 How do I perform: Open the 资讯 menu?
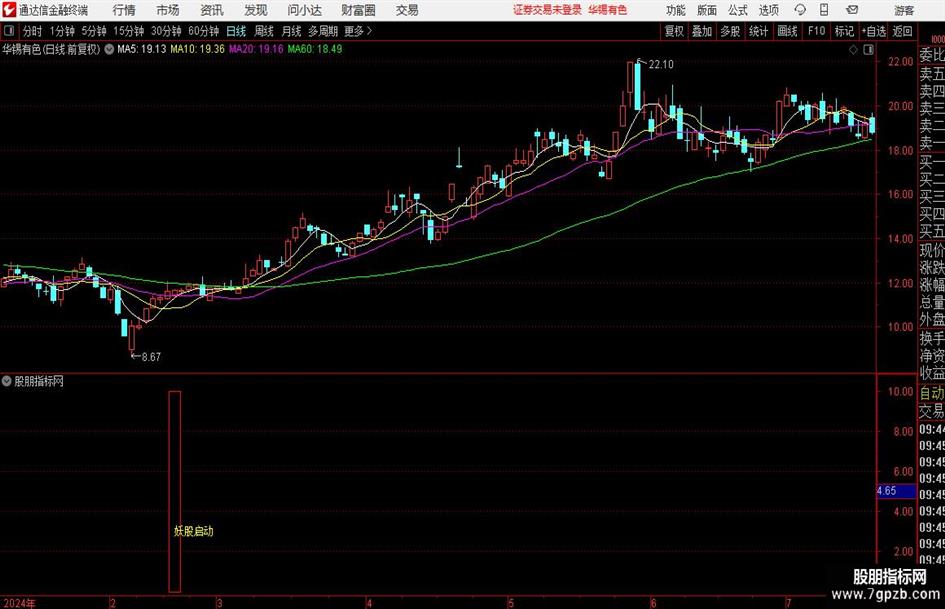point(212,10)
